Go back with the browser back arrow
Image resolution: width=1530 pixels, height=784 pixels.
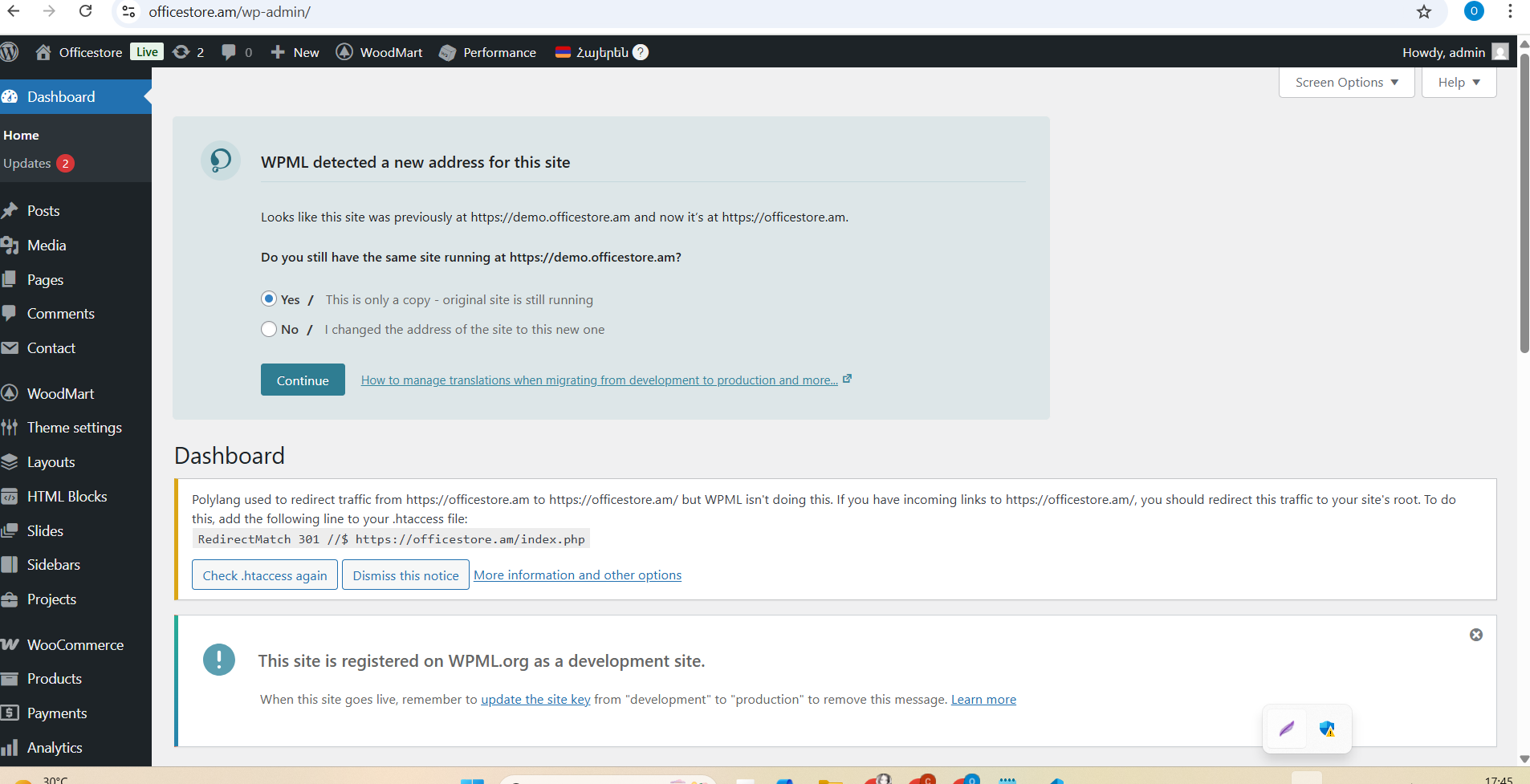point(13,11)
